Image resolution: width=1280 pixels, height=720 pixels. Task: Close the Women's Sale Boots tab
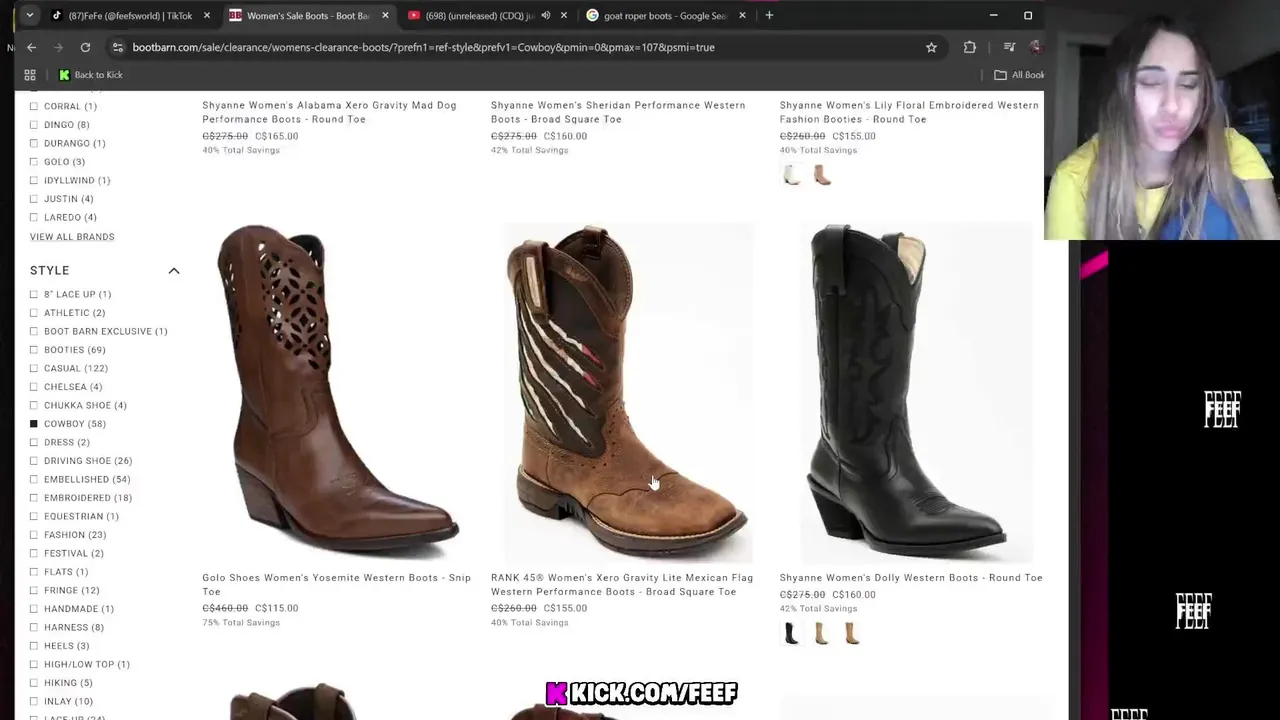[385, 15]
